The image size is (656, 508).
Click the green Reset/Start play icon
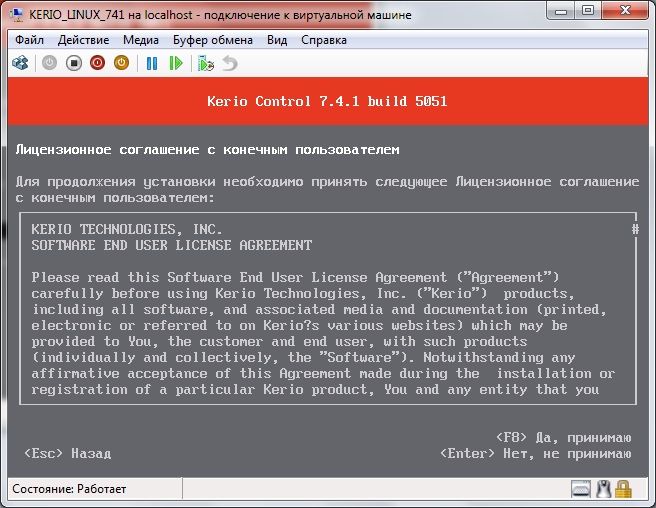coord(176,63)
